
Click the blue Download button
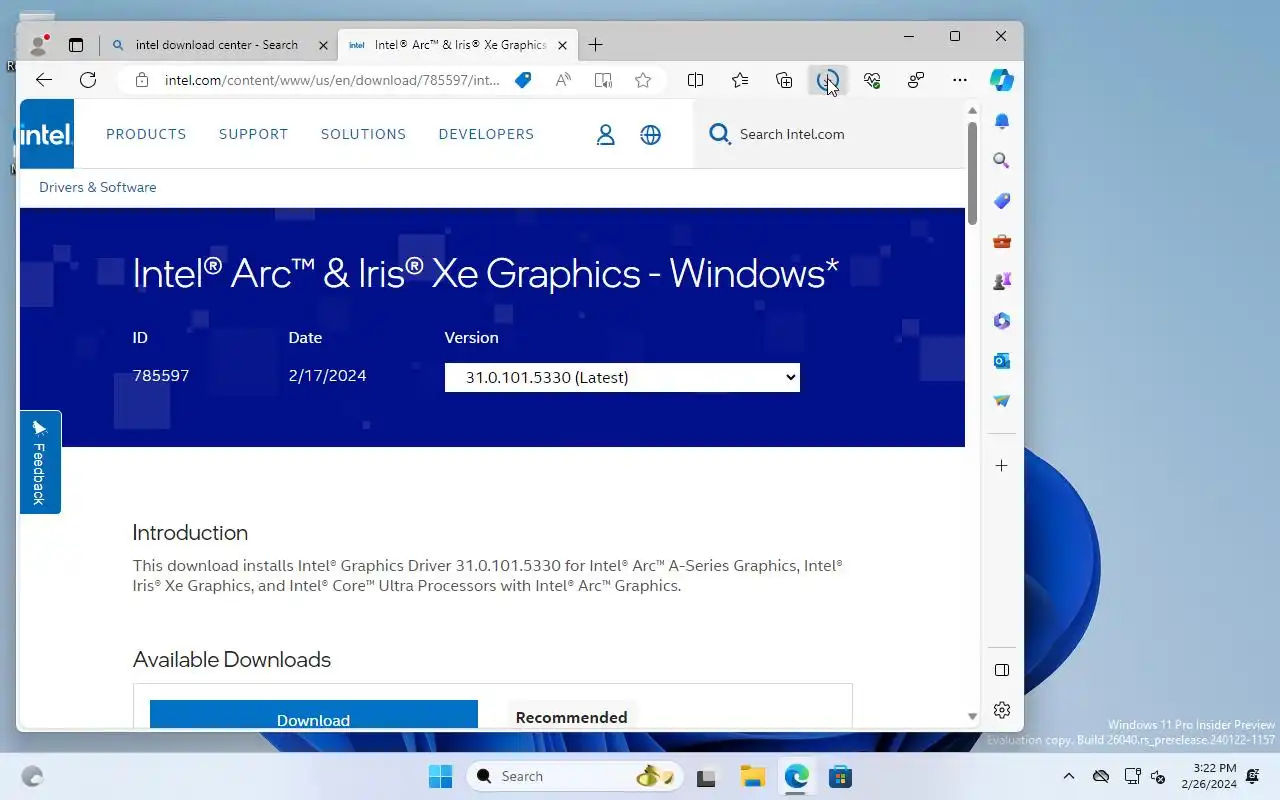313,714
